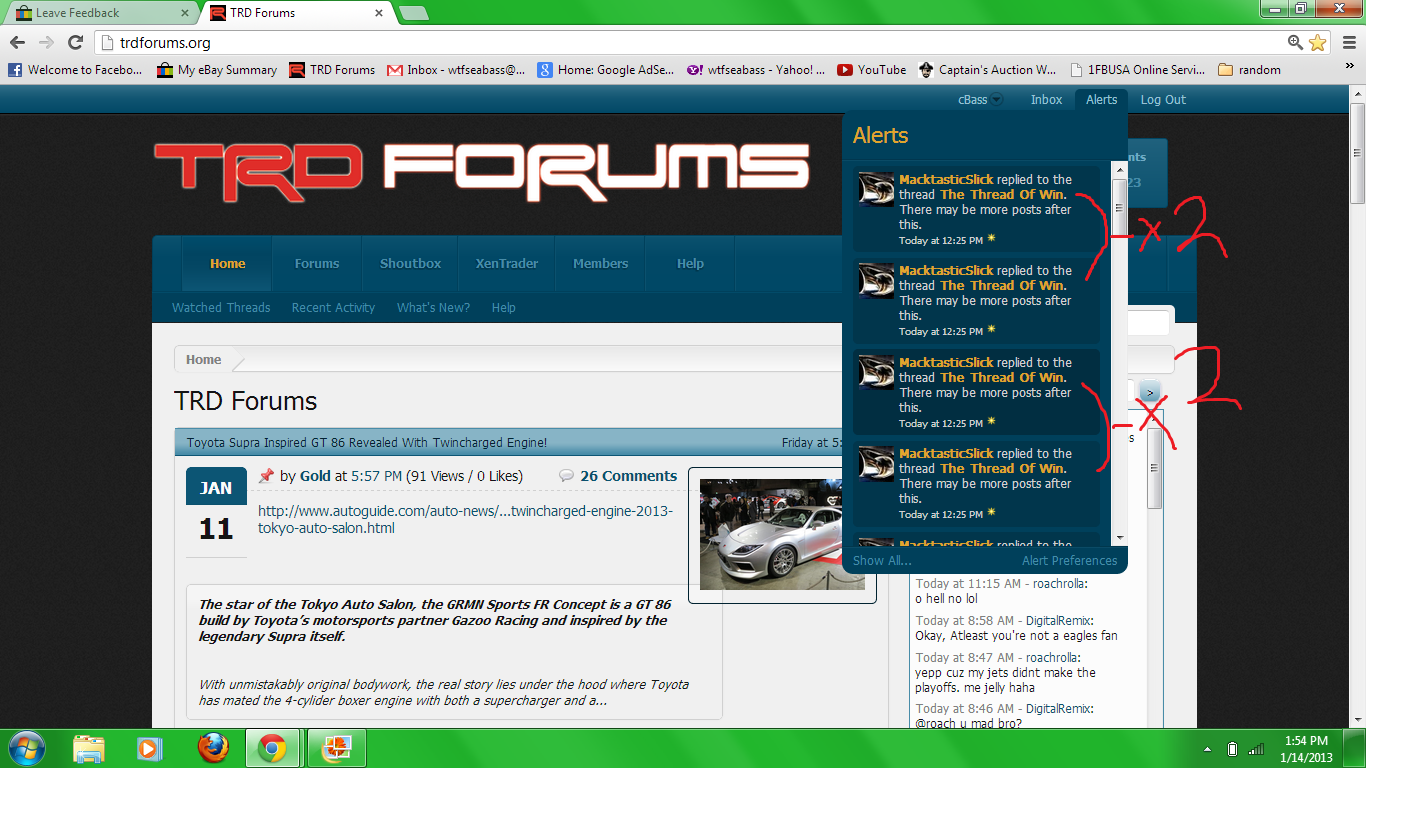Open the Snipping Tool taskbar item
Image resolution: width=1426 pixels, height=830 pixels.
[x=335, y=748]
